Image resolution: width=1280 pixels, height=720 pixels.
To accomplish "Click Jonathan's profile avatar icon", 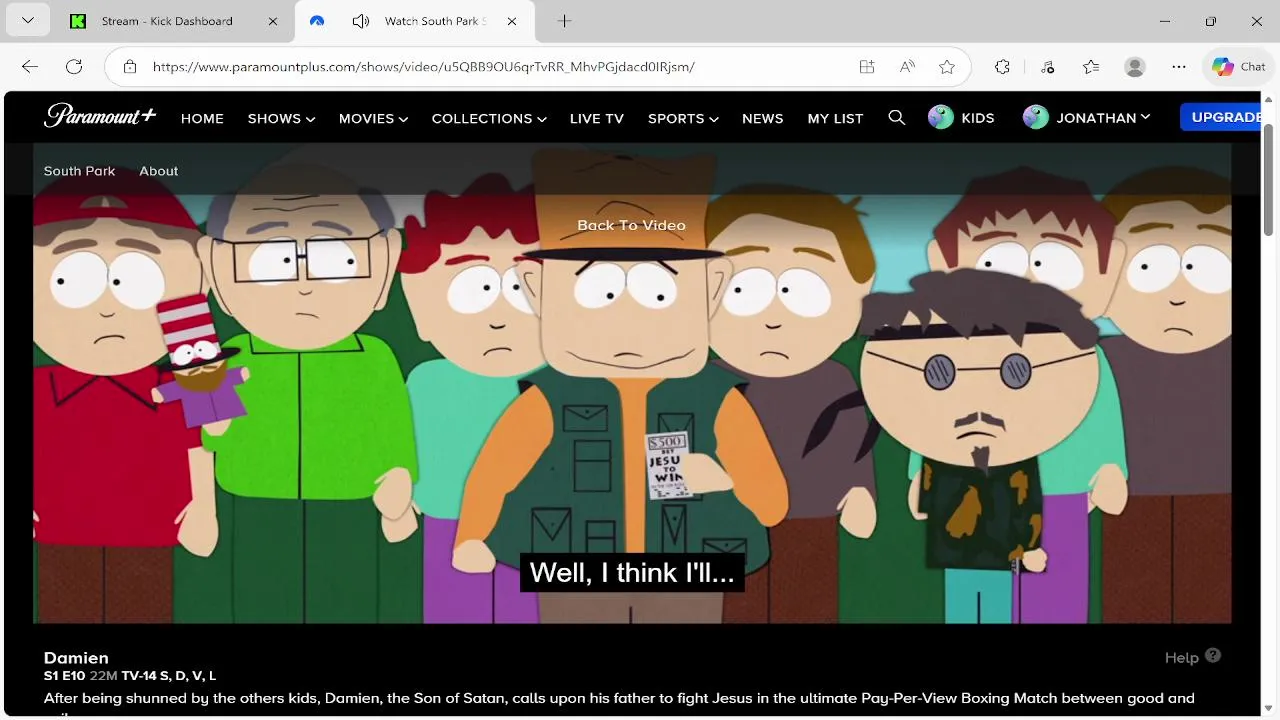I will coord(1036,118).
